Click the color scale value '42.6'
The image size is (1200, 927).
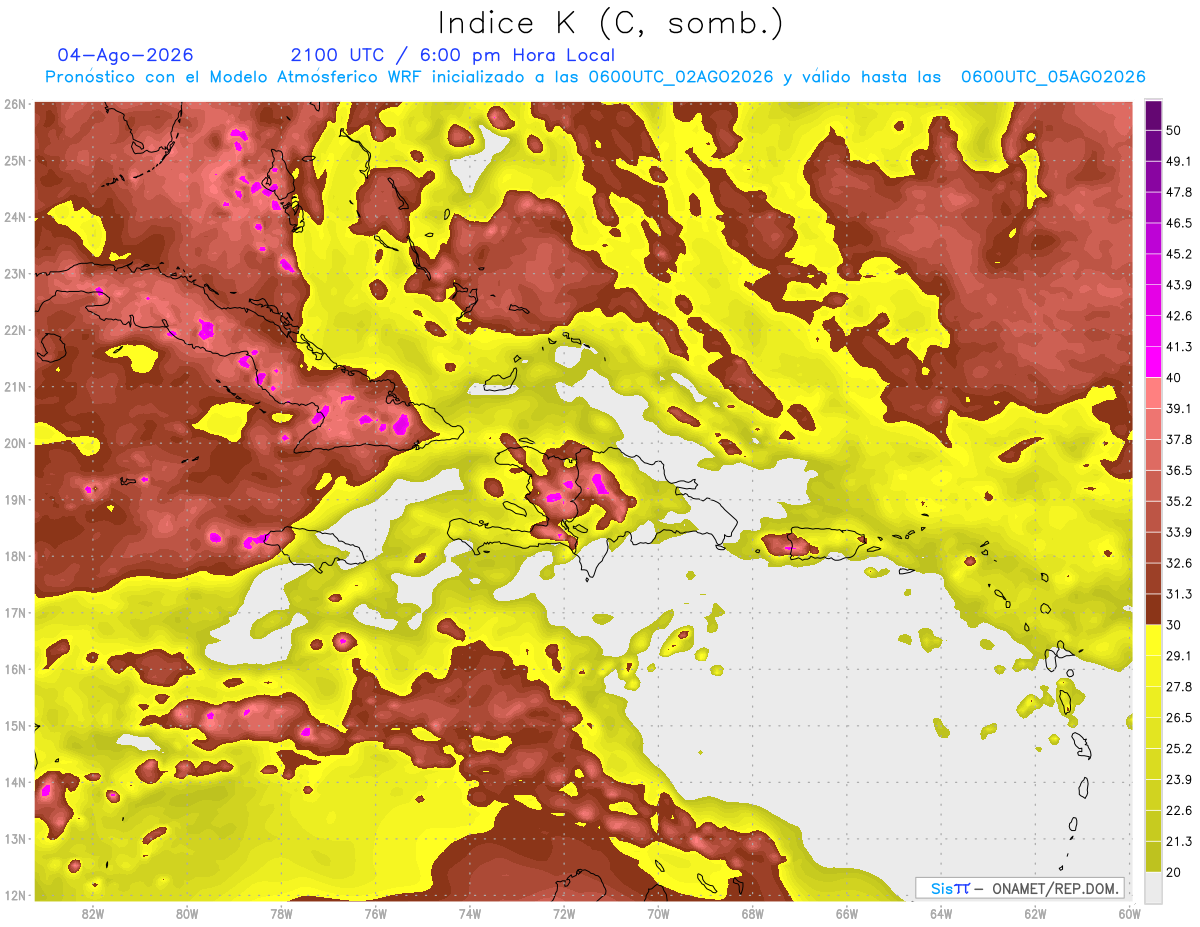(1180, 316)
